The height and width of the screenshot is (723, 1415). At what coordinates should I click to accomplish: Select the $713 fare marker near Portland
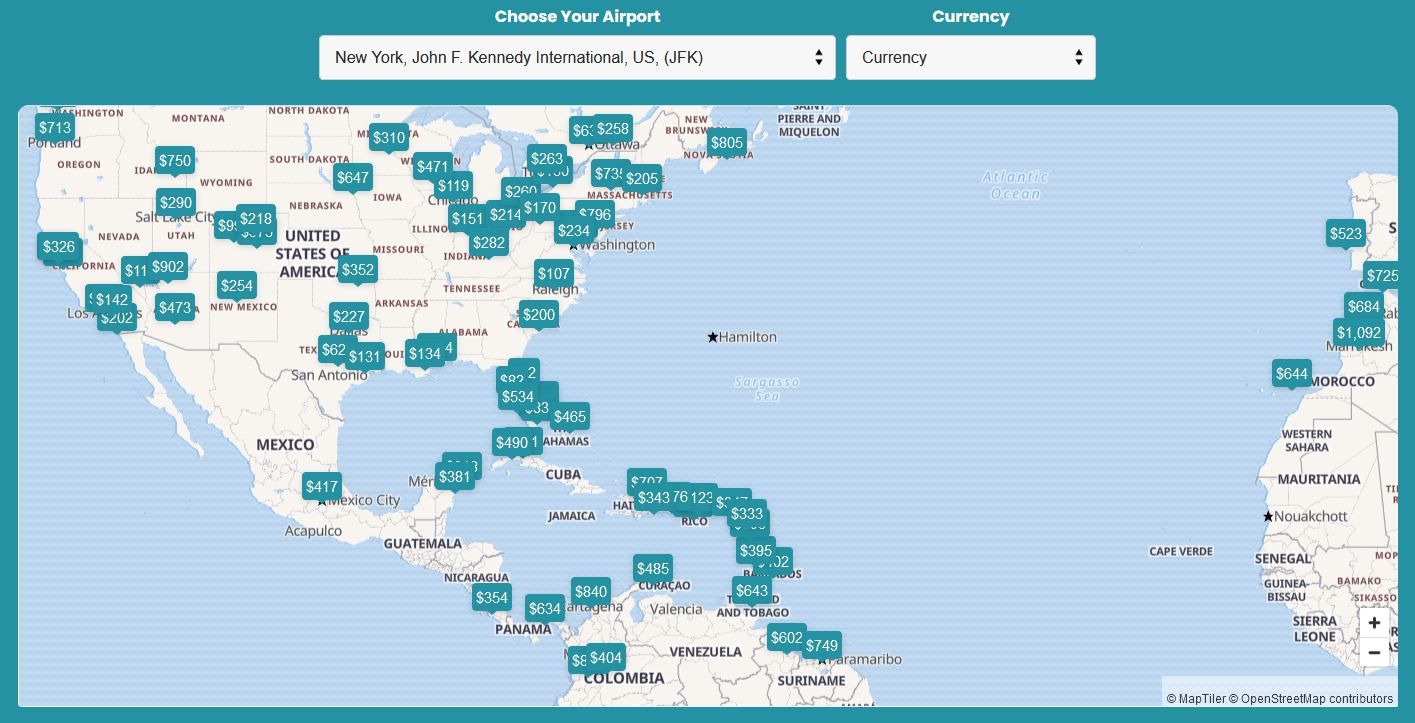pyautogui.click(x=55, y=127)
